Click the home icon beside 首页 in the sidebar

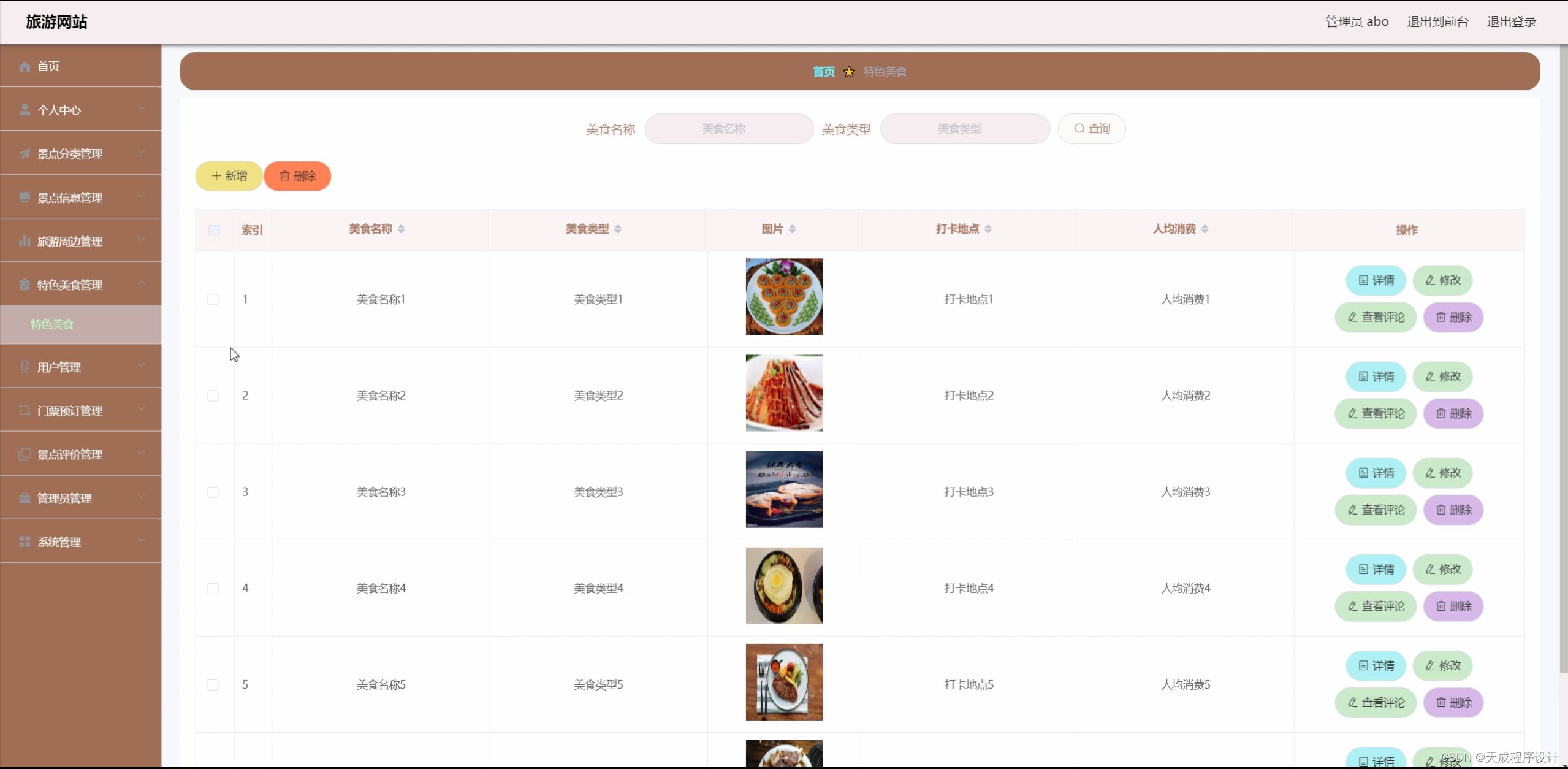(x=25, y=66)
